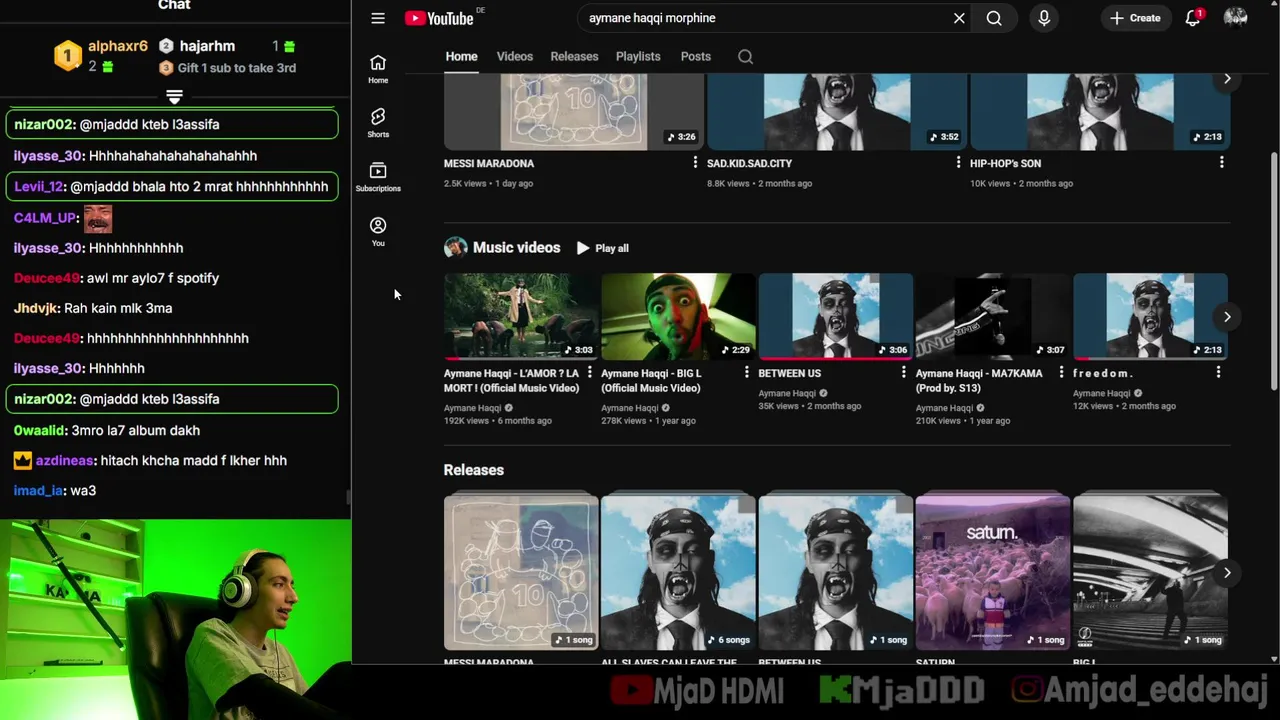Image resolution: width=1280 pixels, height=720 pixels.
Task: Open the 6 songs release cover
Action: pos(678,572)
